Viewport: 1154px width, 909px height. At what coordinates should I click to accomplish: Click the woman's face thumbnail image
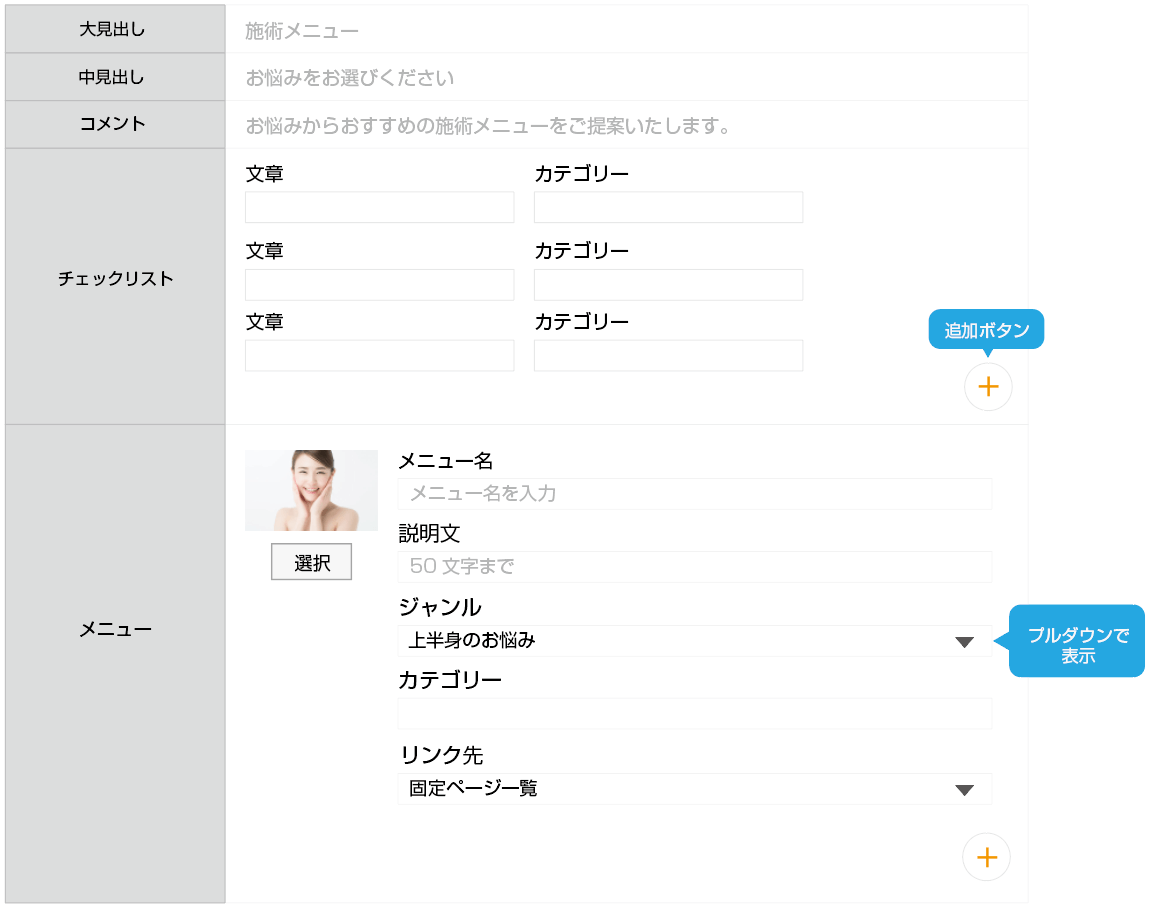(311, 490)
